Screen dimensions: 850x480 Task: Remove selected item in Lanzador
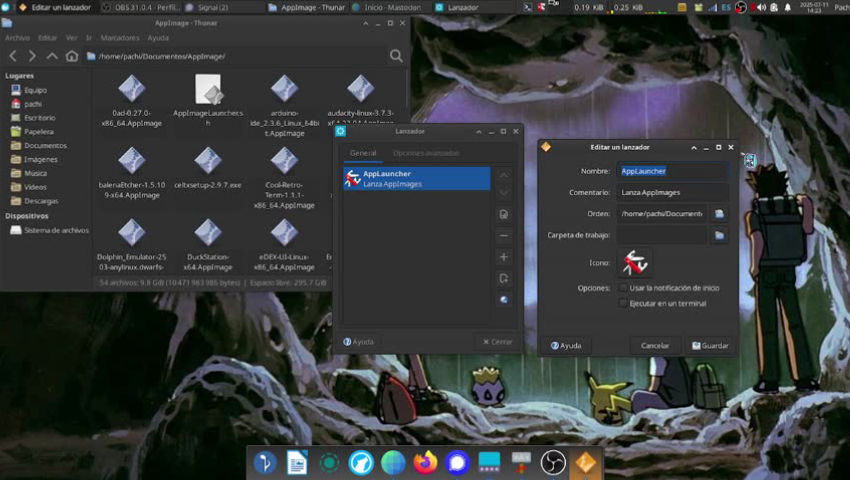504,235
